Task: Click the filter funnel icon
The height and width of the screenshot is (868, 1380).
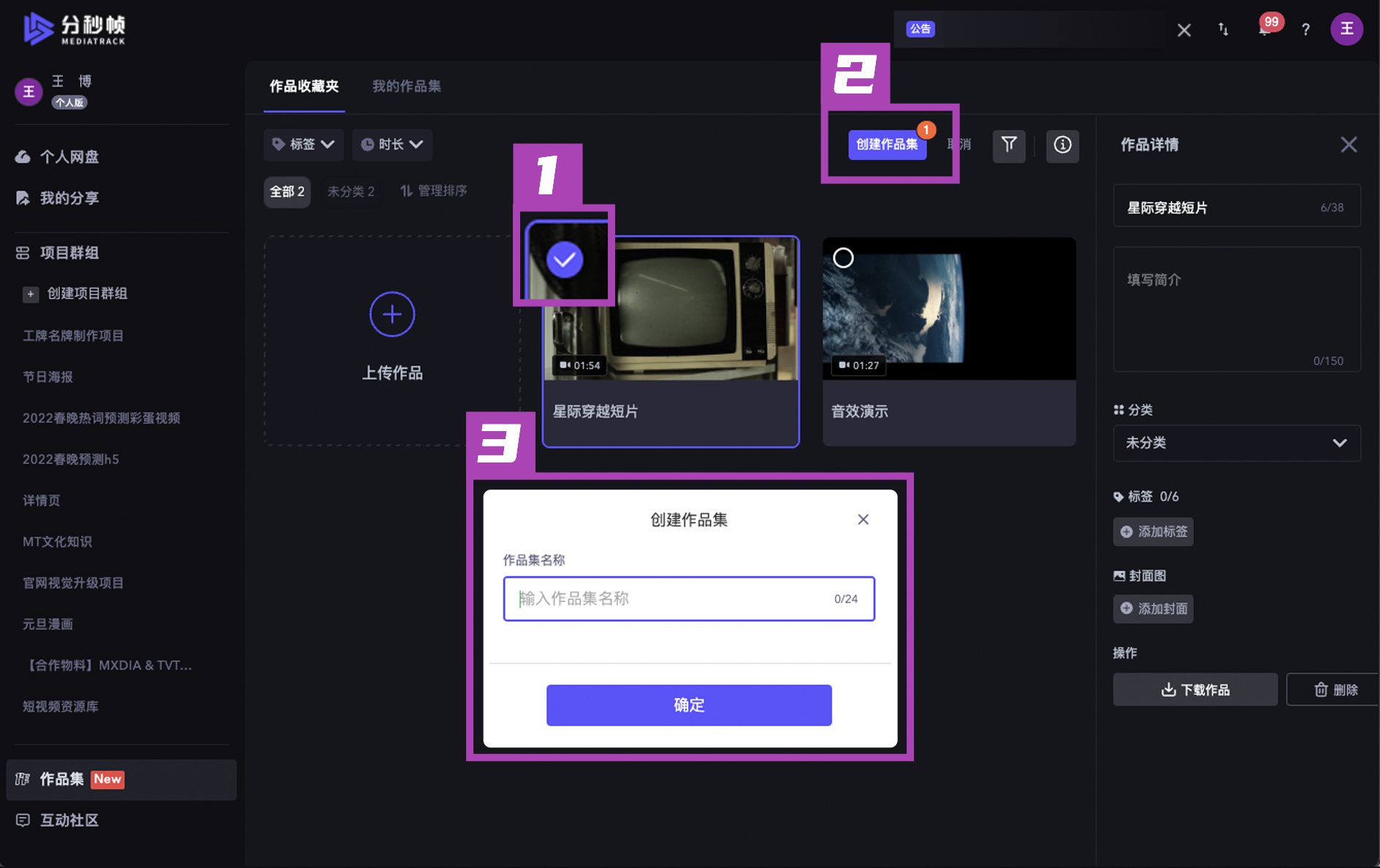Action: (1009, 145)
